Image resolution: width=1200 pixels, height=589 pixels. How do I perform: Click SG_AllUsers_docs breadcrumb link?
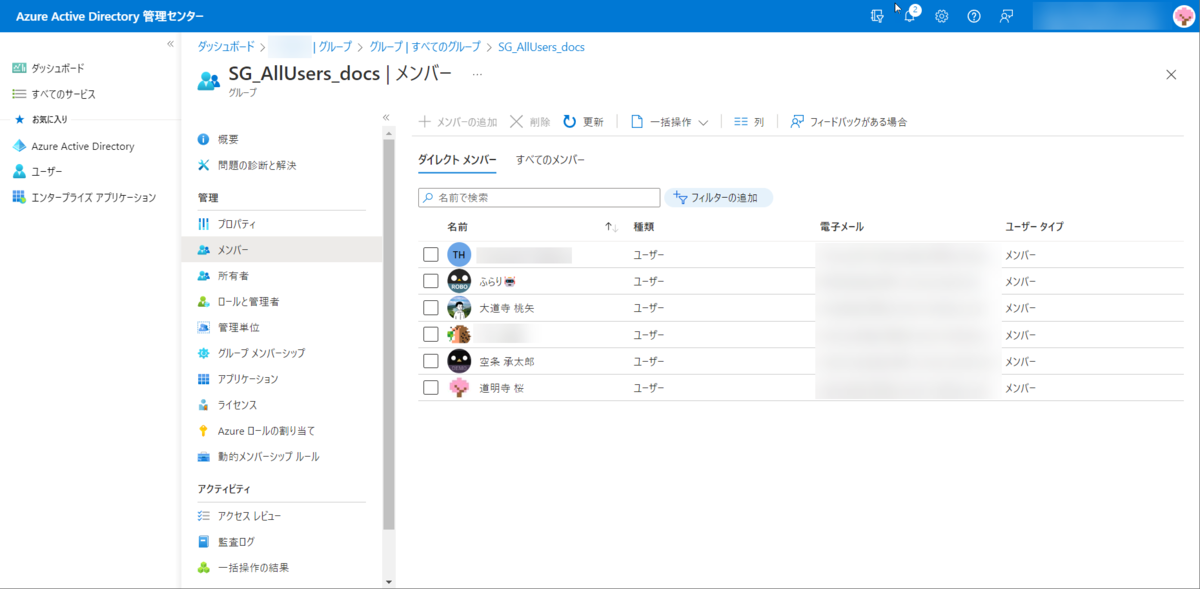coord(541,47)
